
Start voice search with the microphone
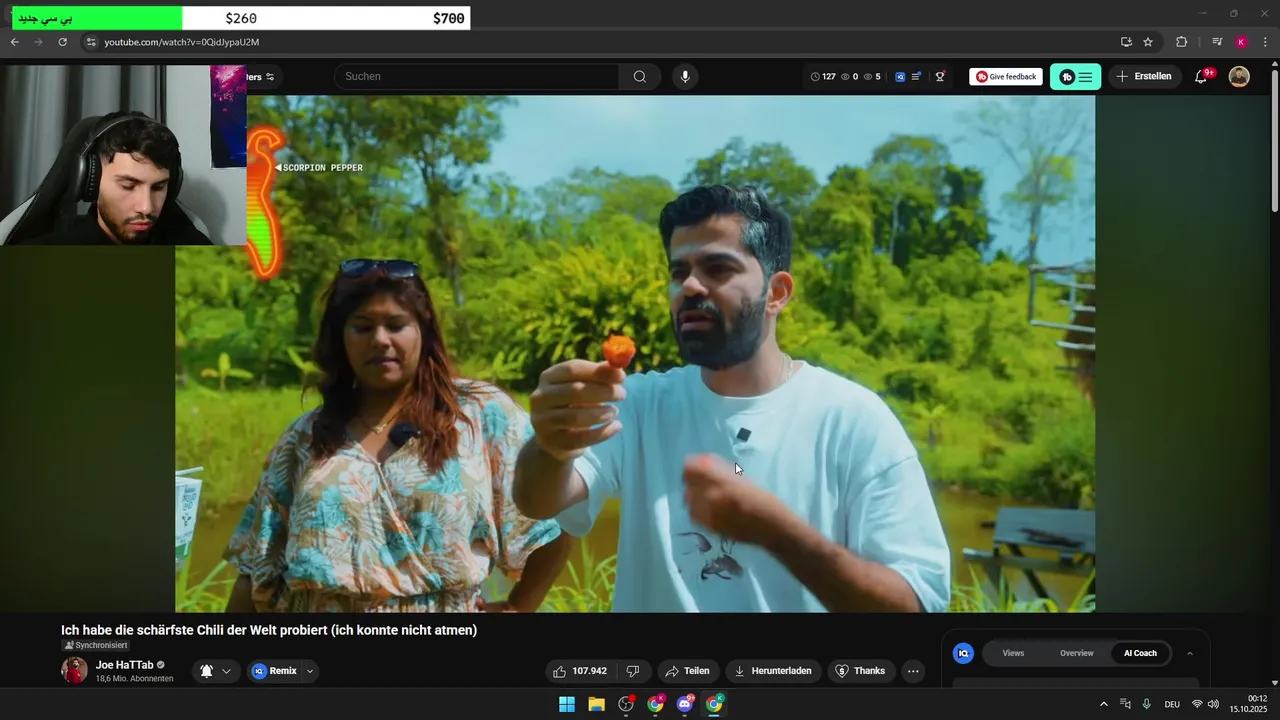pos(685,77)
